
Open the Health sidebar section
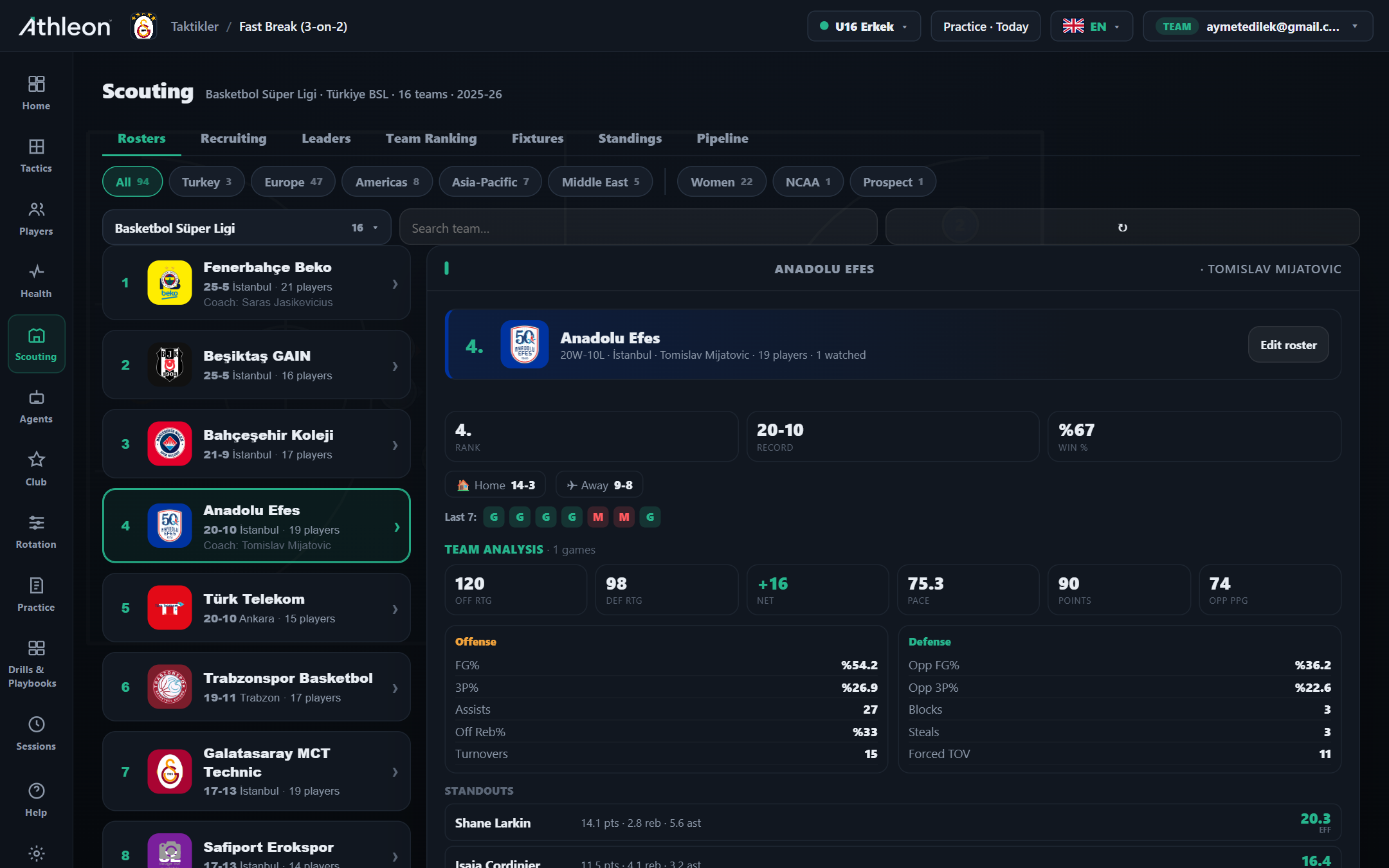(x=36, y=282)
